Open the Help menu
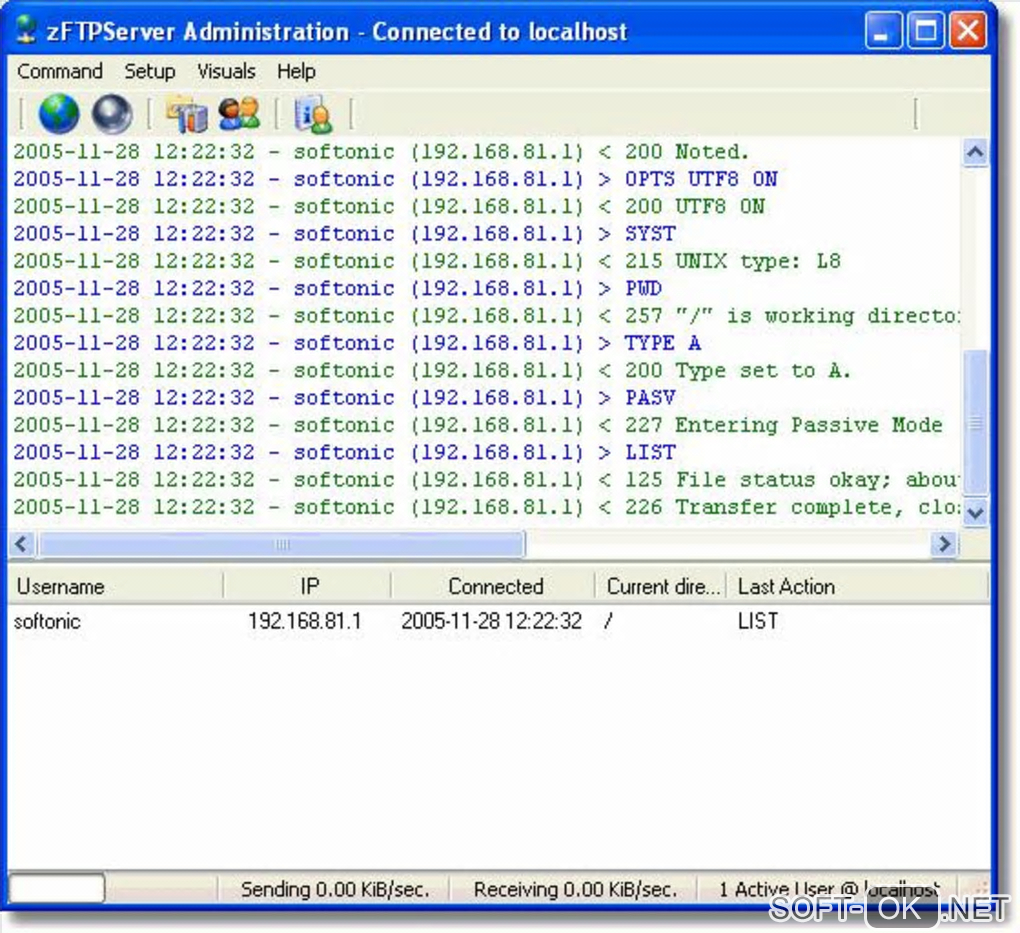 pyautogui.click(x=296, y=71)
